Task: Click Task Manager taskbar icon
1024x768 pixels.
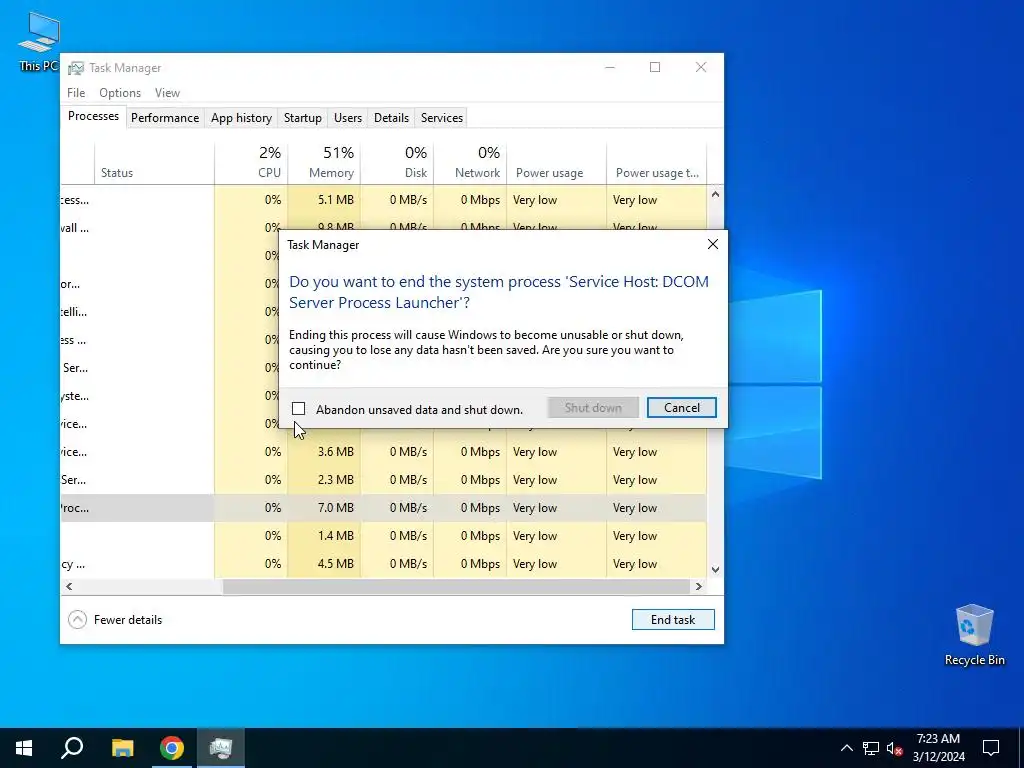Action: 221,748
